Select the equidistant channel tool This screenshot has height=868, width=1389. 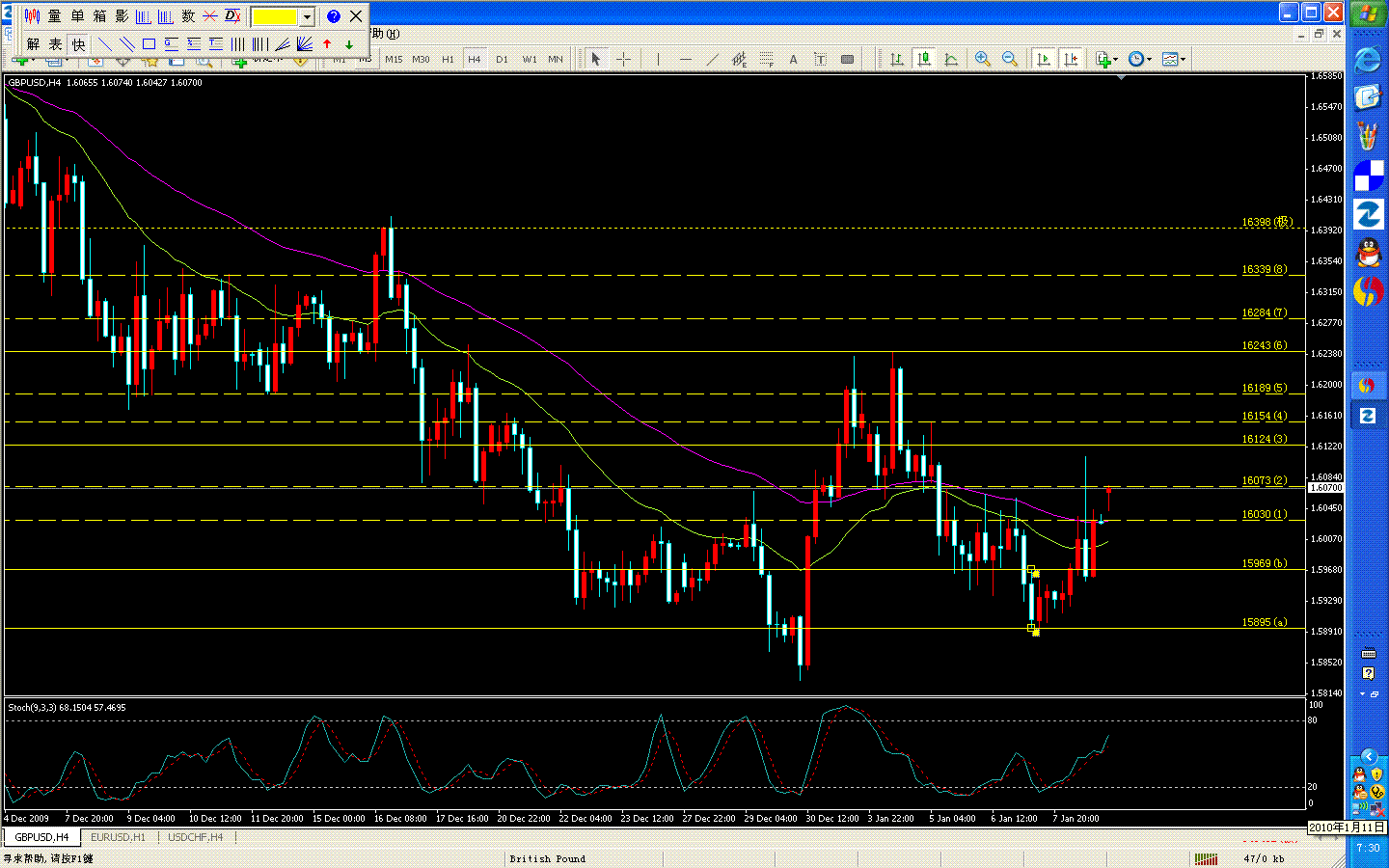(739, 60)
